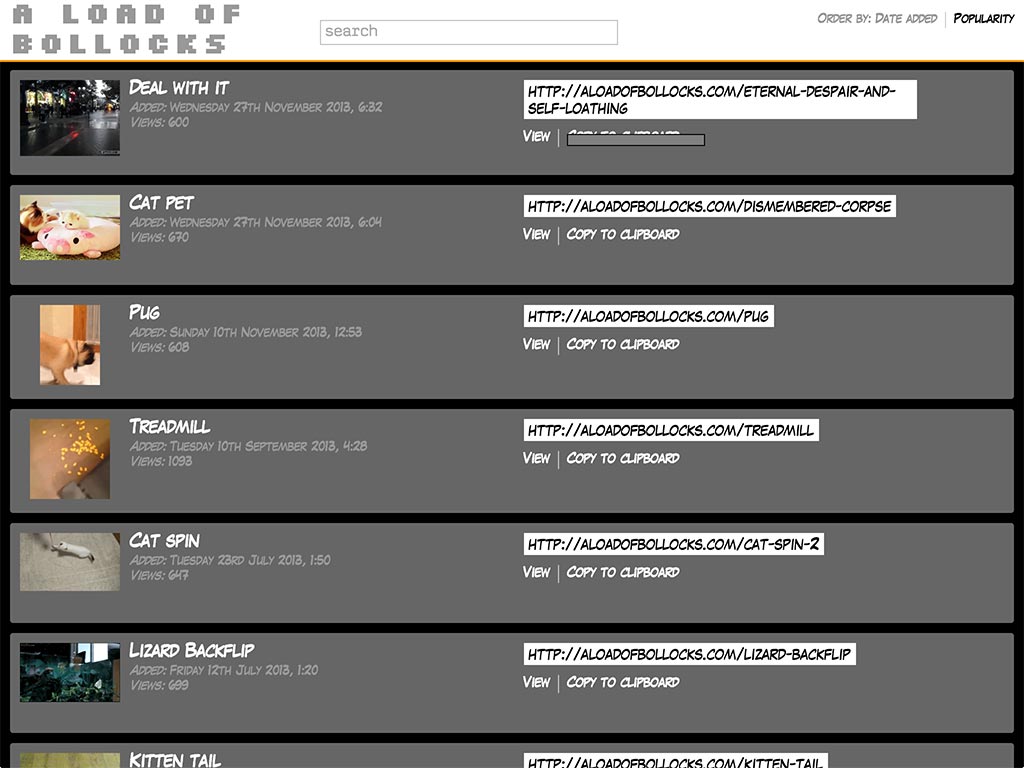Image resolution: width=1024 pixels, height=768 pixels.
Task: Click the Treadmill title heading
Action: tap(170, 427)
